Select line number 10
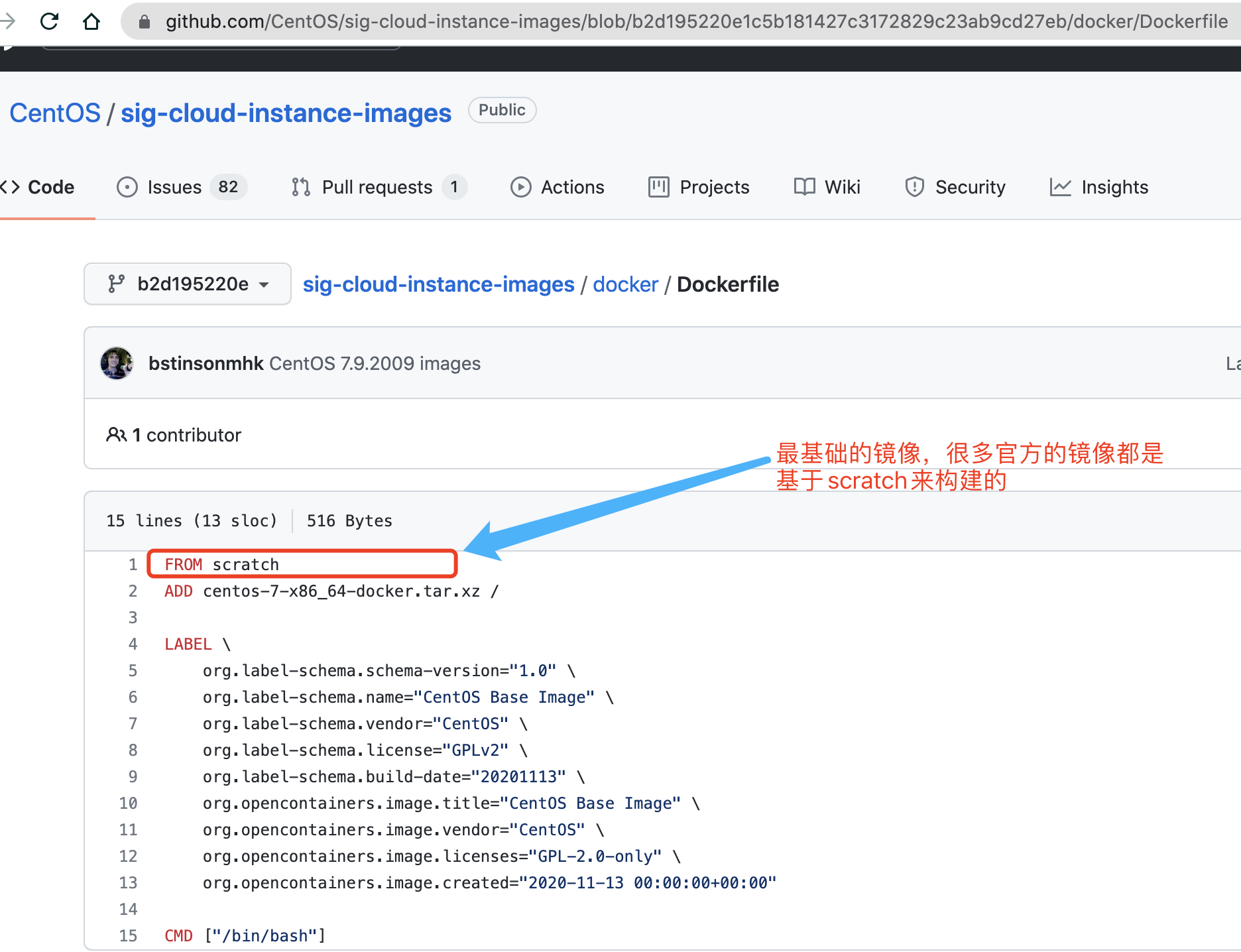The image size is (1241, 952). click(128, 803)
